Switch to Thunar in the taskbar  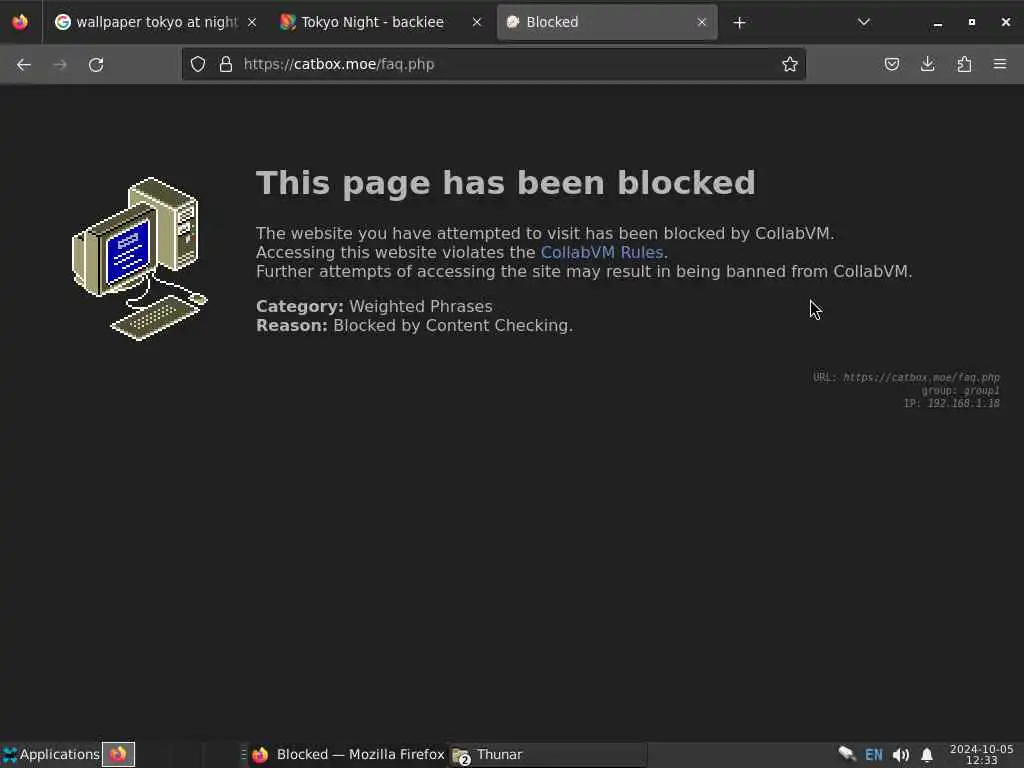(x=549, y=754)
